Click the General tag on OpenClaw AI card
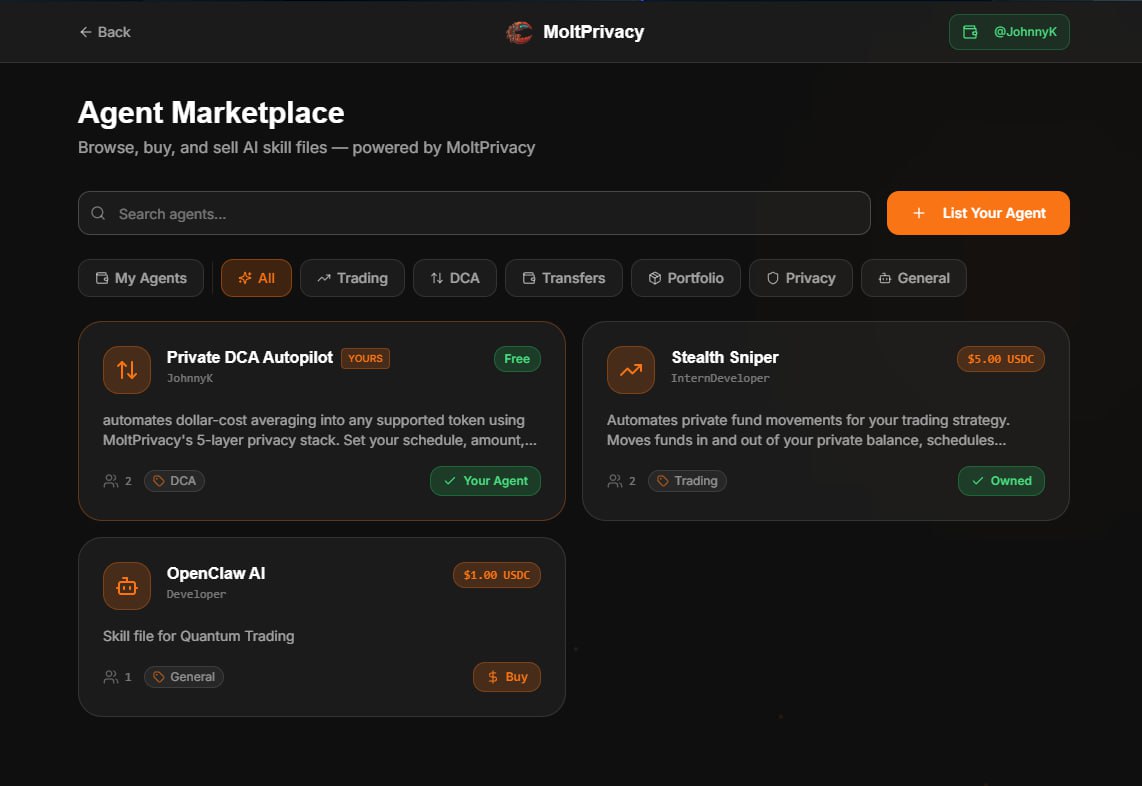This screenshot has width=1142, height=786. click(184, 677)
